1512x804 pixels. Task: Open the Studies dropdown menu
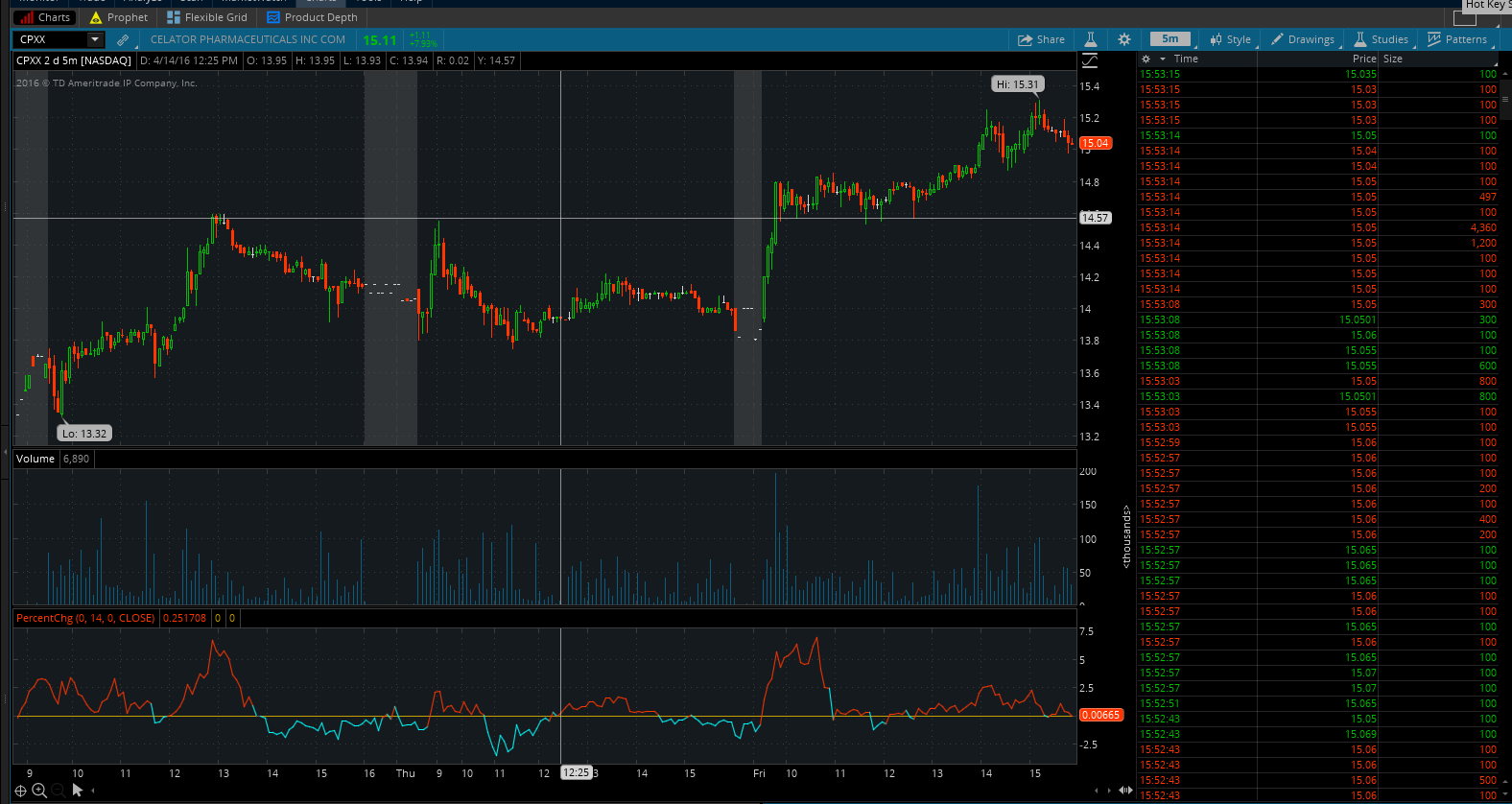point(1382,39)
